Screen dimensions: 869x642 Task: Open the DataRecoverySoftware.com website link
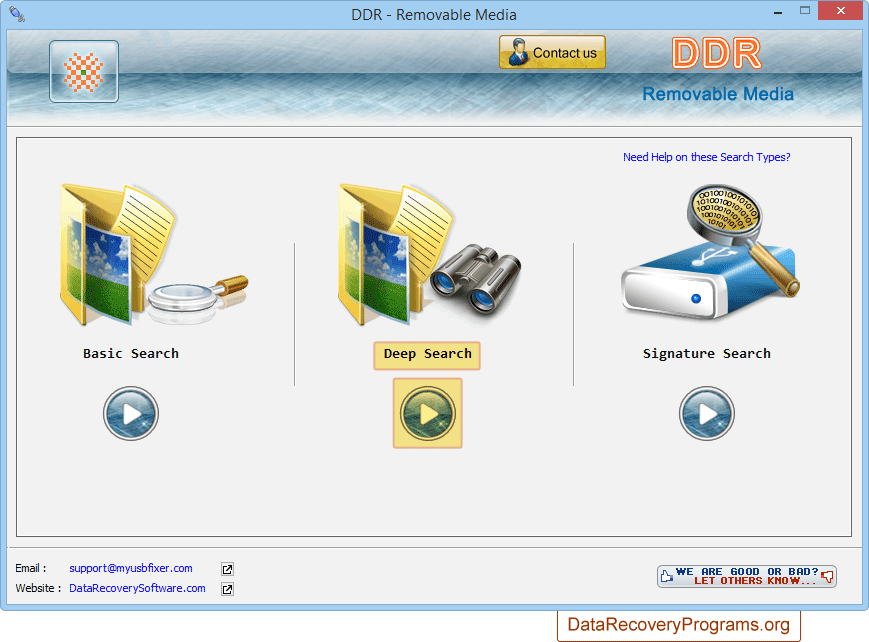(137, 588)
